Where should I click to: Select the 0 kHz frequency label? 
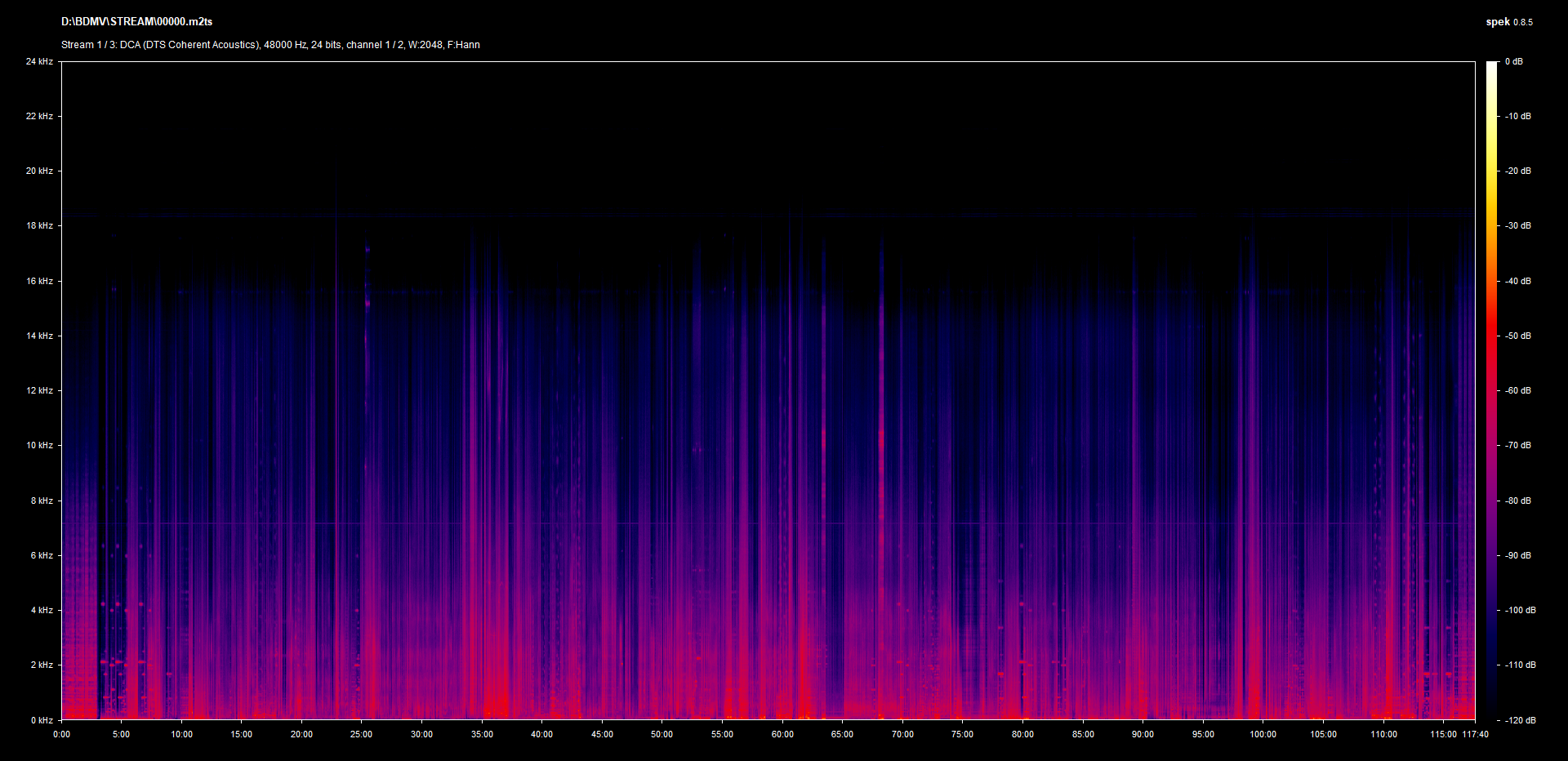[x=42, y=720]
